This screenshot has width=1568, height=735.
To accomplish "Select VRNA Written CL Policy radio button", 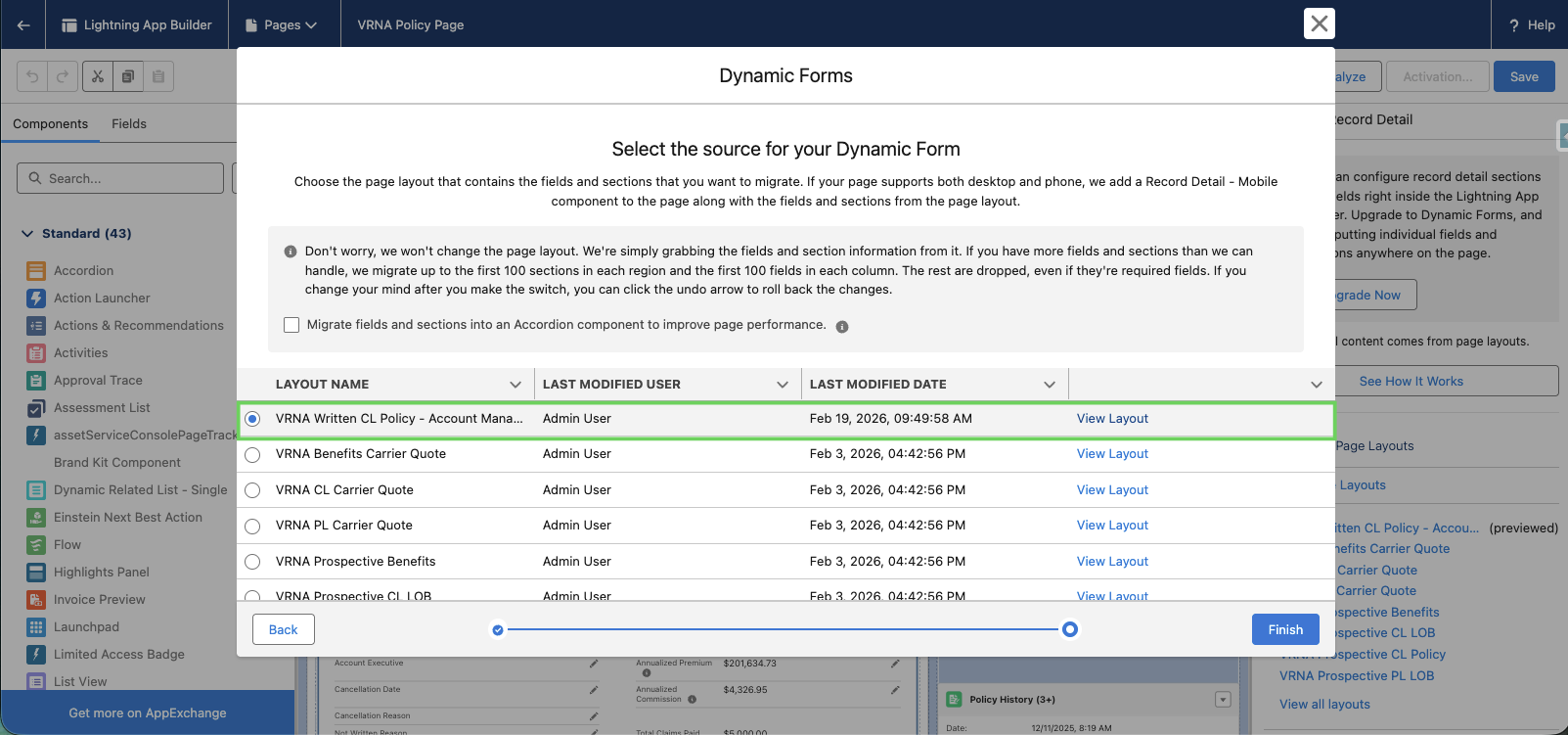I will (x=252, y=419).
